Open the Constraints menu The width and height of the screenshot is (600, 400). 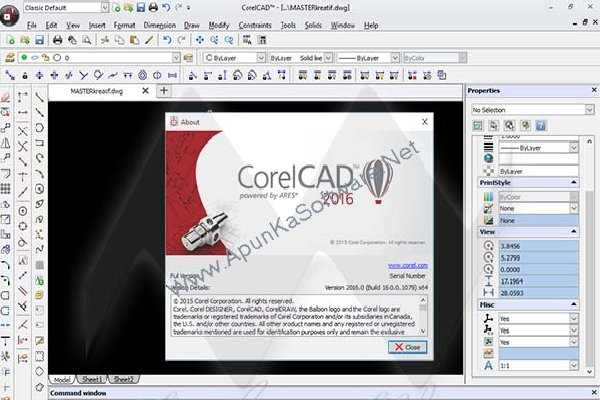click(x=255, y=25)
